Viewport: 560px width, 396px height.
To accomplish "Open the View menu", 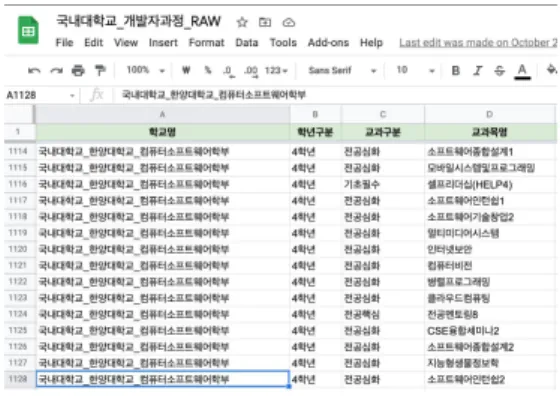I will click(x=126, y=42).
